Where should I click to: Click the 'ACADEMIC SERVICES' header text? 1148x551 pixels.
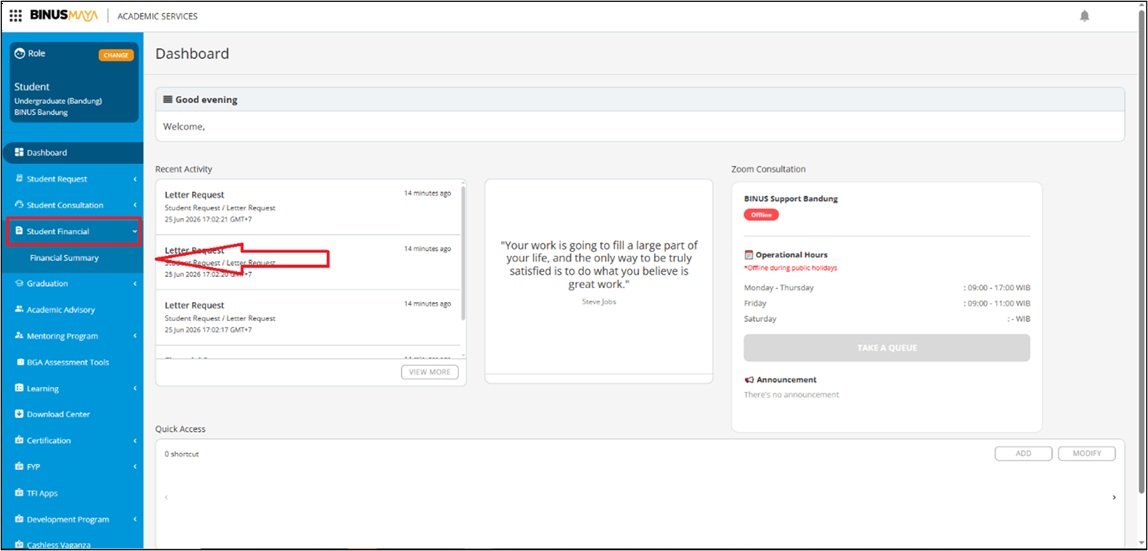157,16
